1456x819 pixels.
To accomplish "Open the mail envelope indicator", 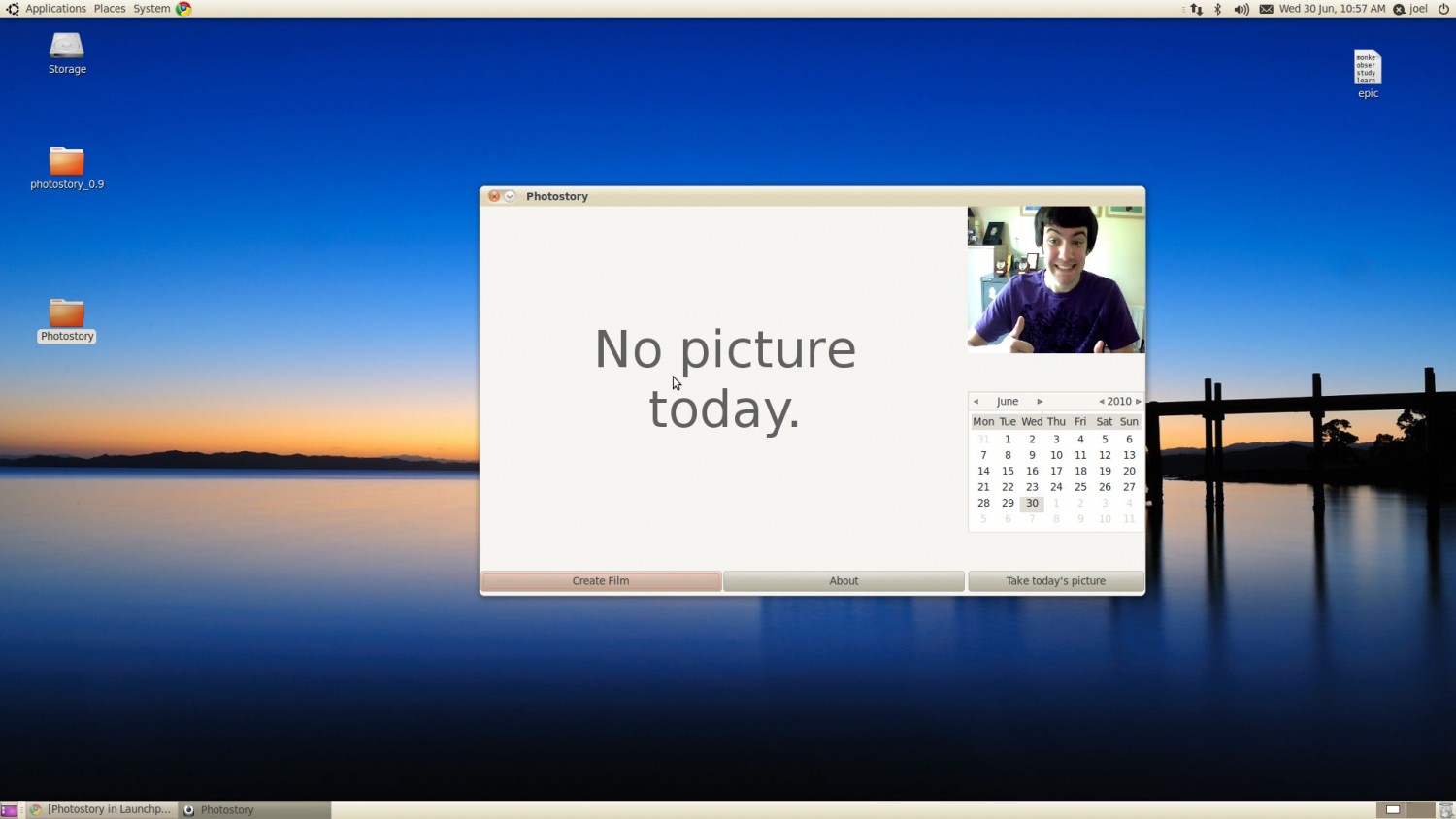I will 1266,9.
